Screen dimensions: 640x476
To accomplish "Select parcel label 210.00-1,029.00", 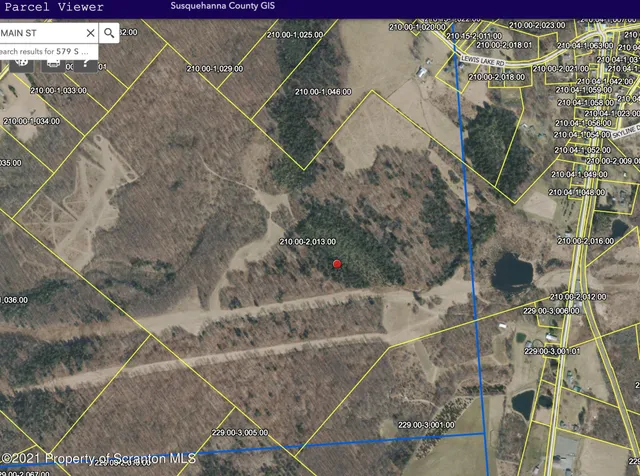I will click(214, 68).
